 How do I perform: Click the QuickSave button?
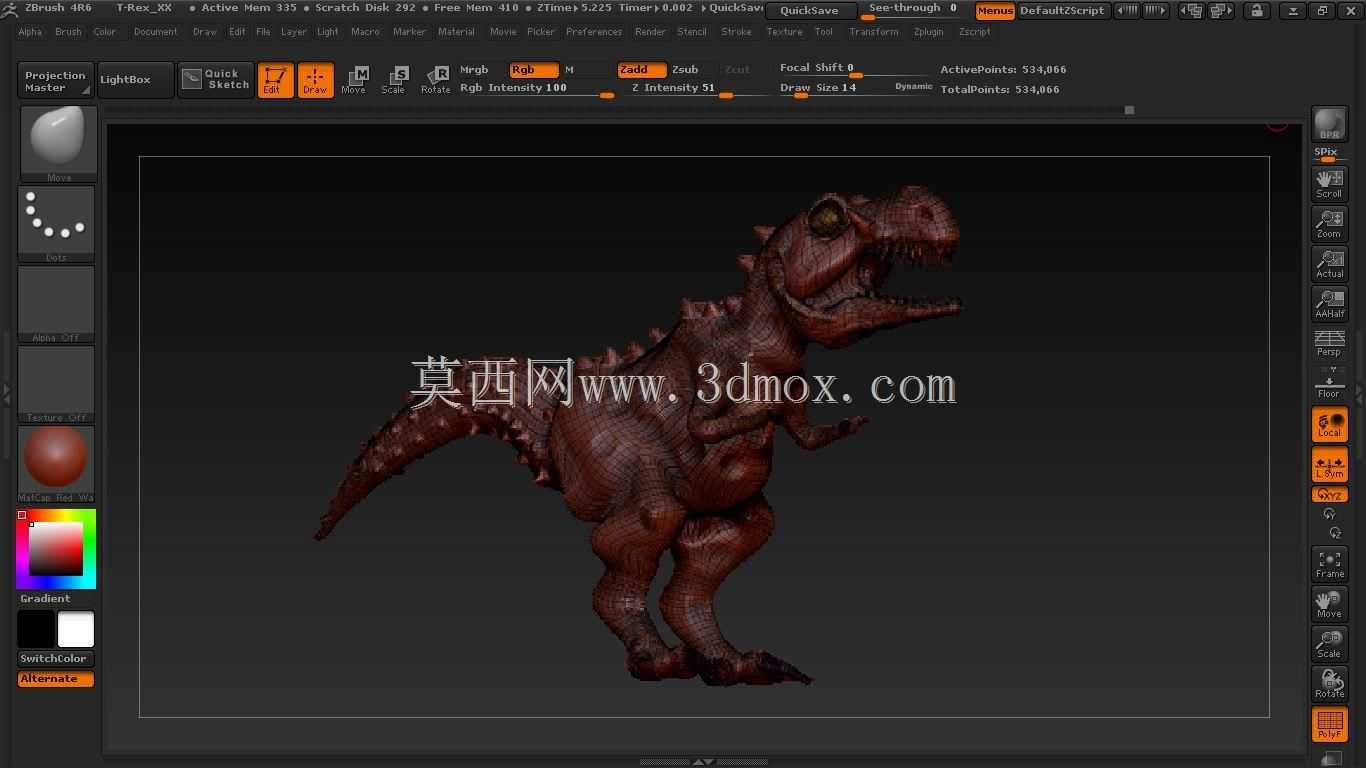(x=811, y=10)
